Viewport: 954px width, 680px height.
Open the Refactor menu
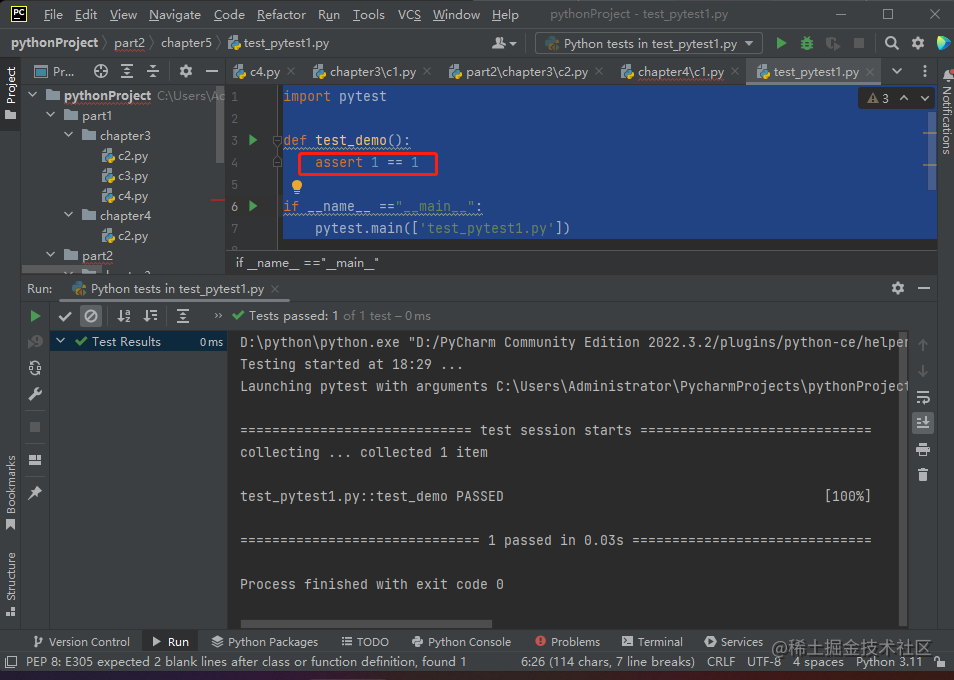tap(281, 15)
